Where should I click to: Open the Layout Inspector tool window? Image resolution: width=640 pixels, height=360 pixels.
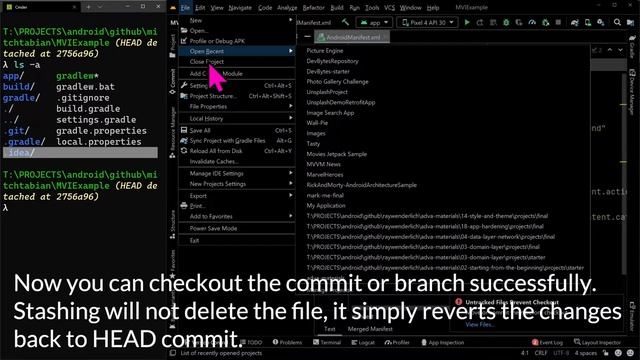597,342
